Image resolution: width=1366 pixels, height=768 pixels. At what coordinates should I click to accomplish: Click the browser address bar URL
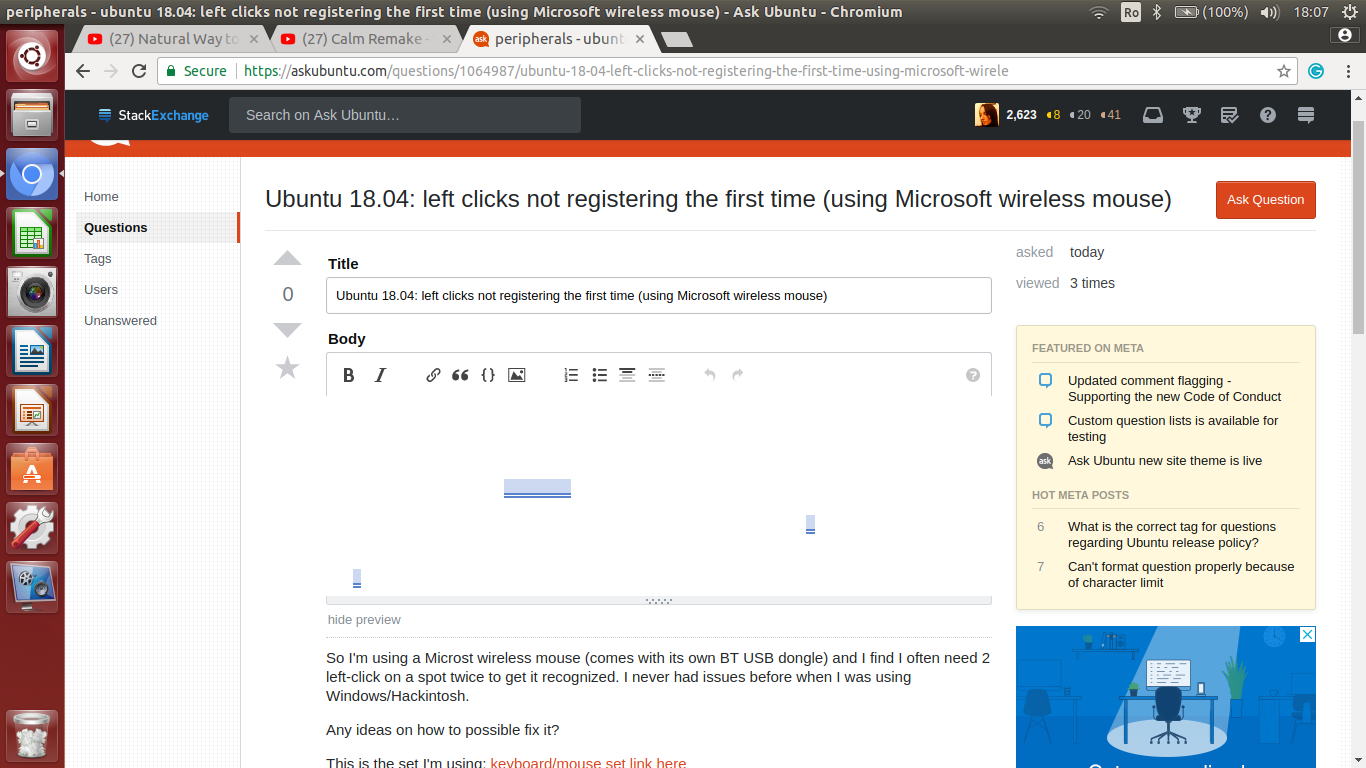[626, 71]
